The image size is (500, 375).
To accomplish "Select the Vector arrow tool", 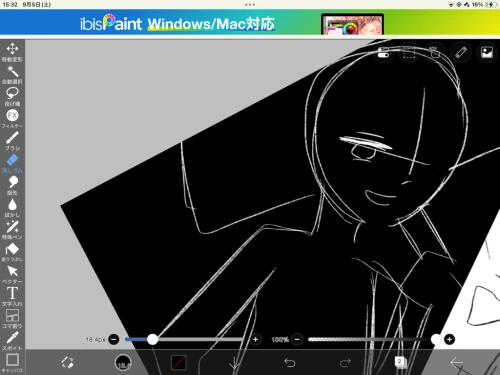I will (x=12, y=274).
